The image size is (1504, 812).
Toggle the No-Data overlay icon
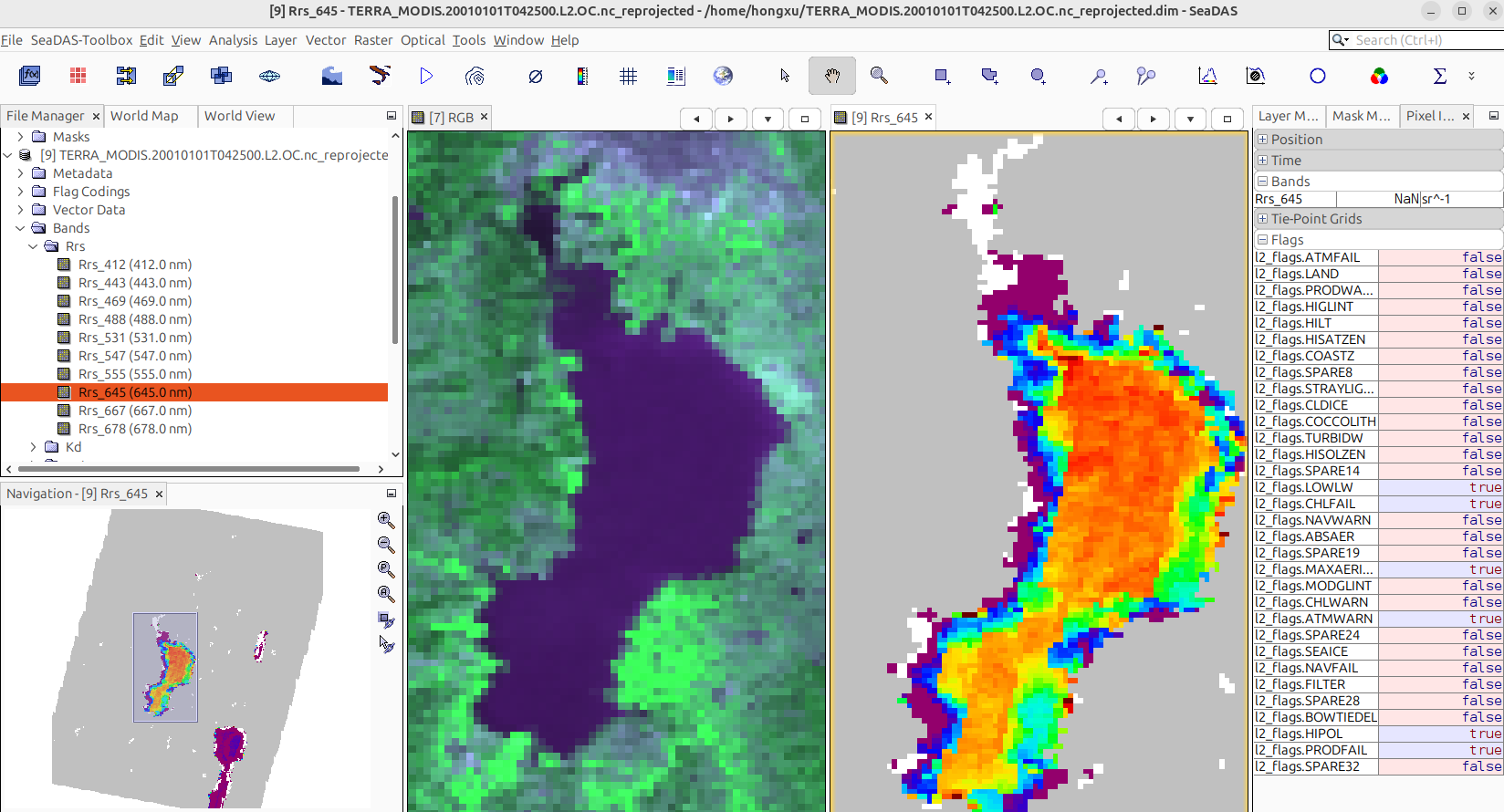536,76
